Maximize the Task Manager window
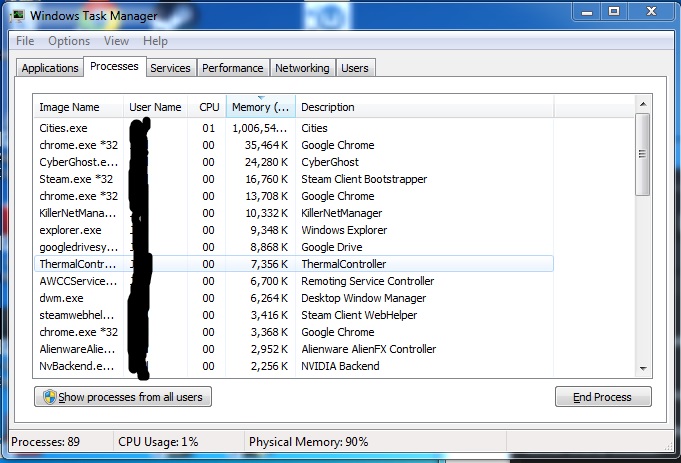Screen dimensions: 681x463 (614, 13)
